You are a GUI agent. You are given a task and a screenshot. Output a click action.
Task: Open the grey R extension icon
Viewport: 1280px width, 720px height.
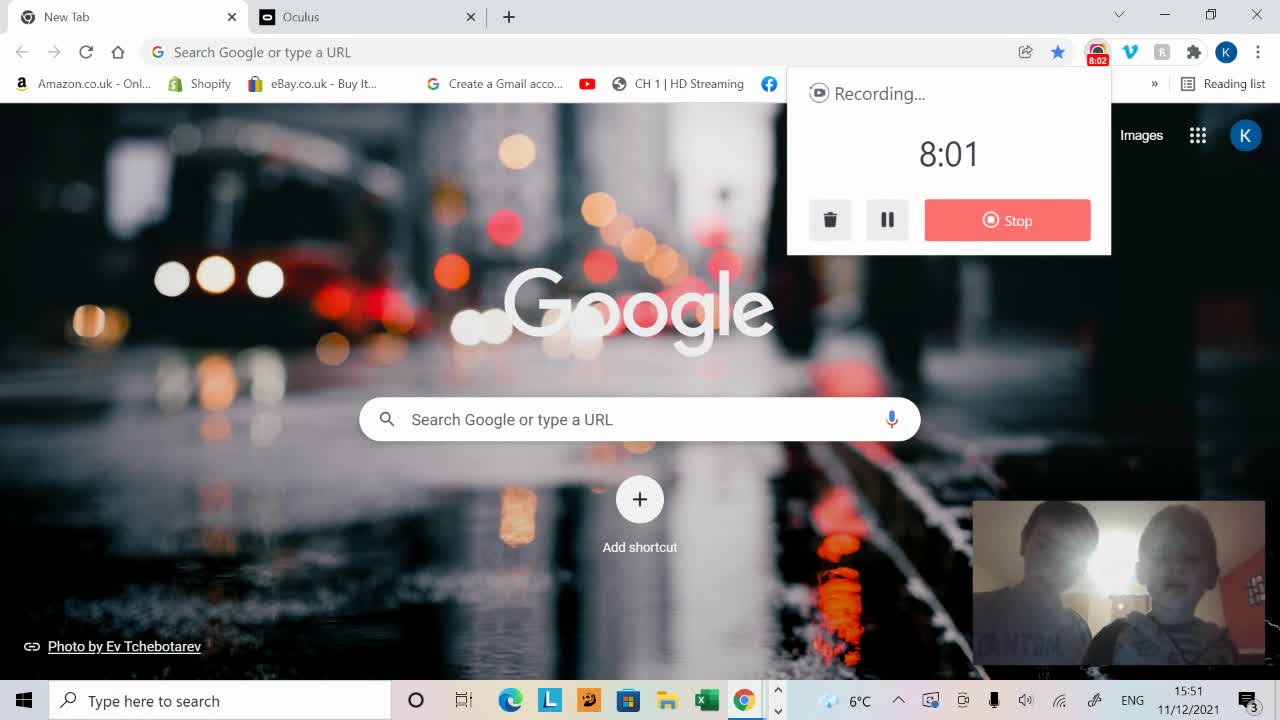pos(1161,52)
